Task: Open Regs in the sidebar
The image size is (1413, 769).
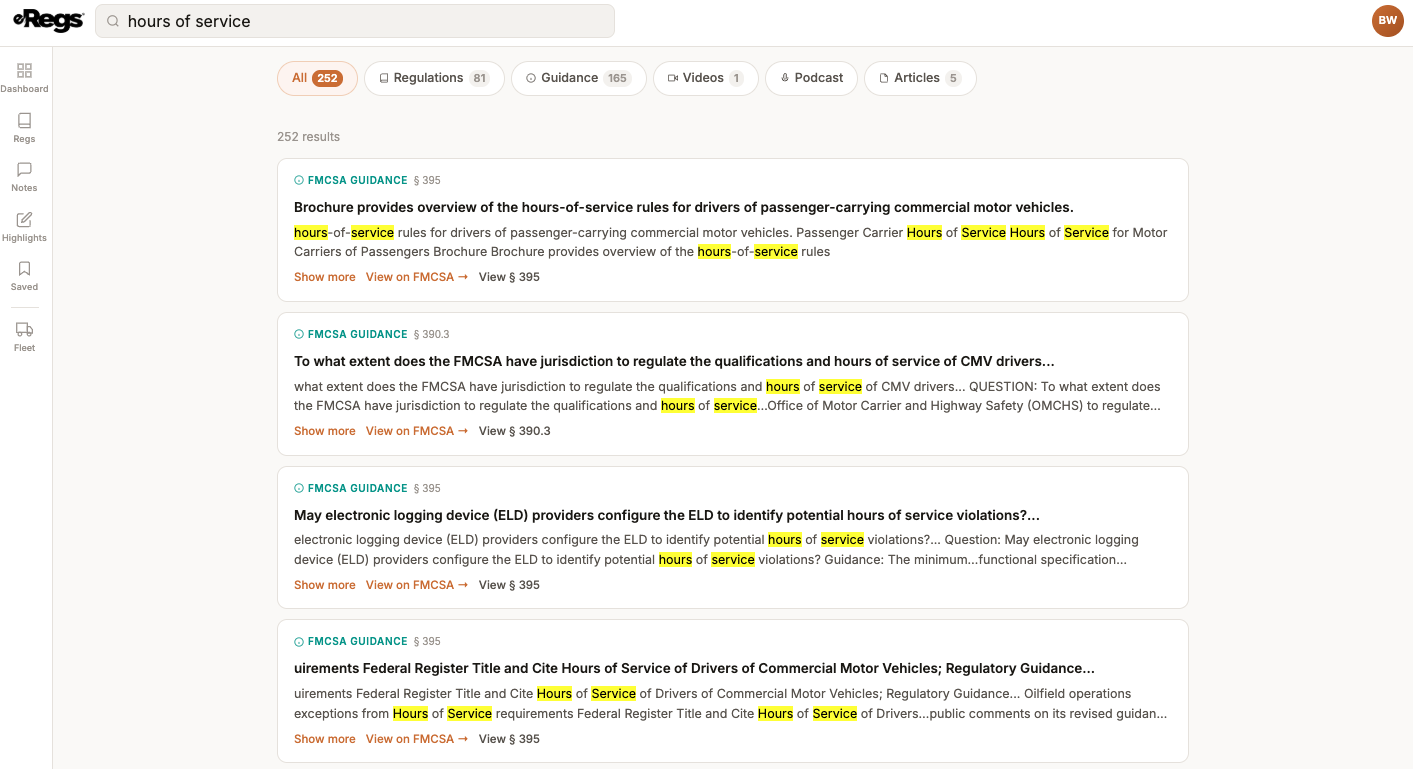Action: [x=24, y=128]
